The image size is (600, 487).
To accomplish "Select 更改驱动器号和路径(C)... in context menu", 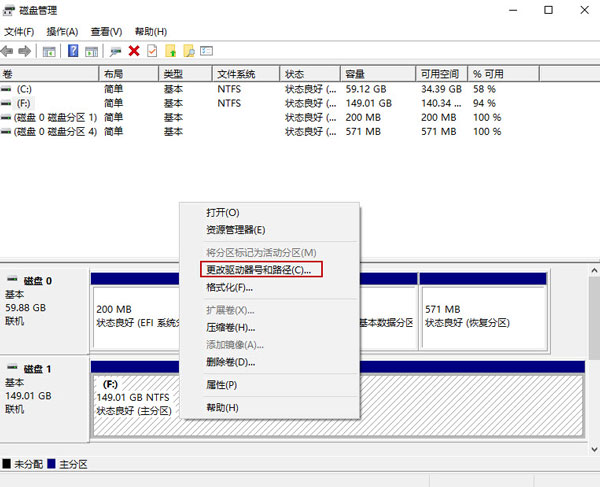I will coord(270,270).
